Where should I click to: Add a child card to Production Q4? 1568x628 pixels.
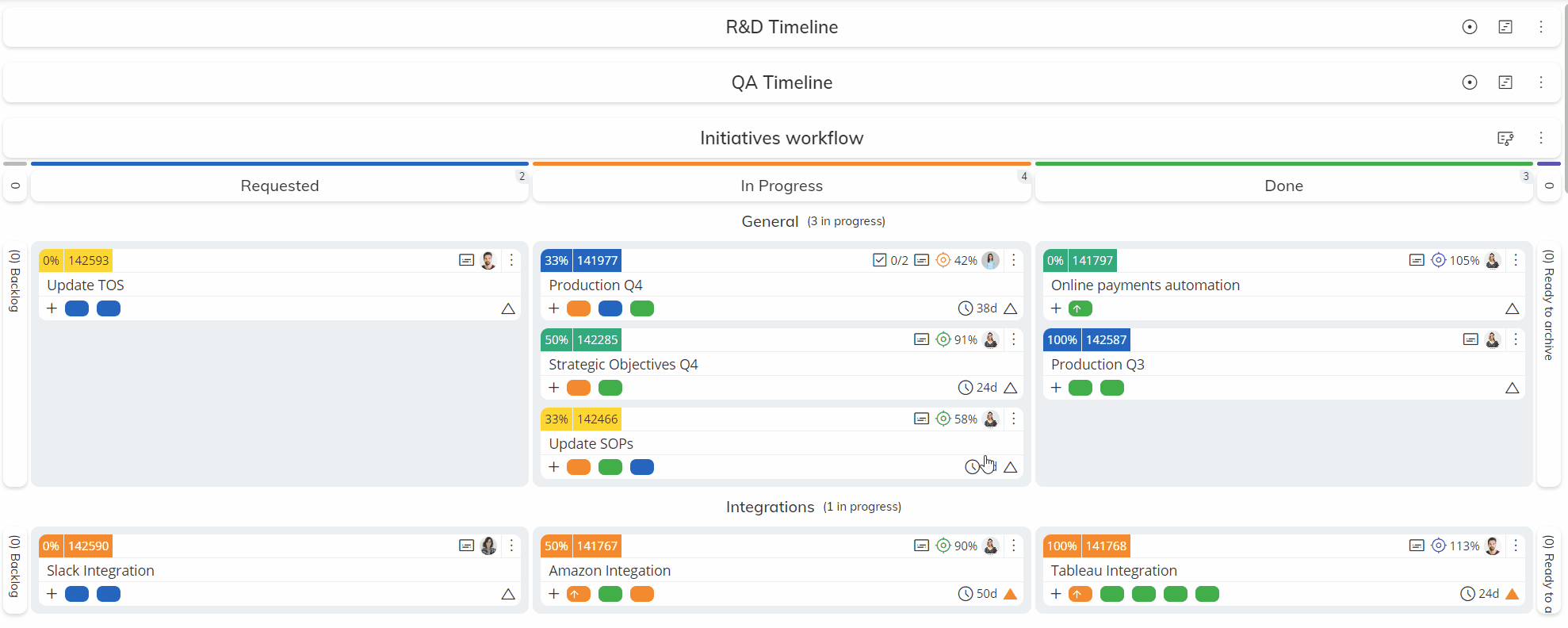point(553,308)
